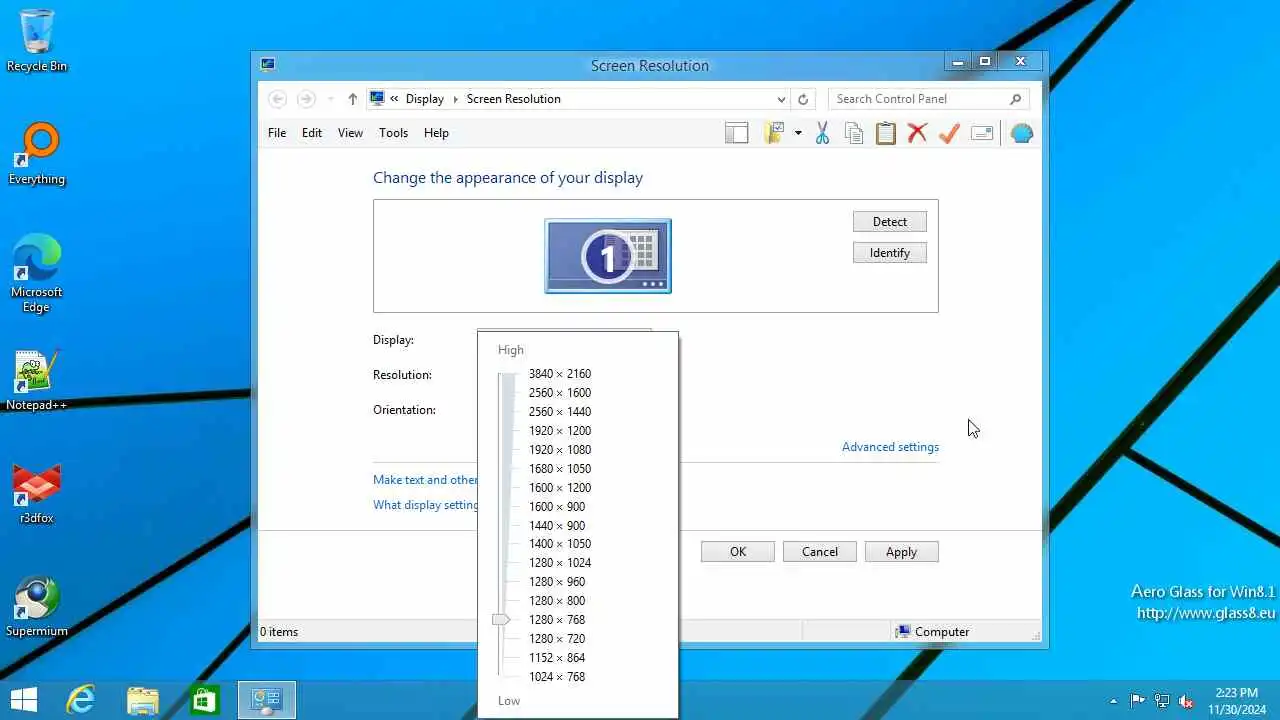Click the preview pane layout icon
The width and height of the screenshot is (1280, 720).
tap(737, 133)
